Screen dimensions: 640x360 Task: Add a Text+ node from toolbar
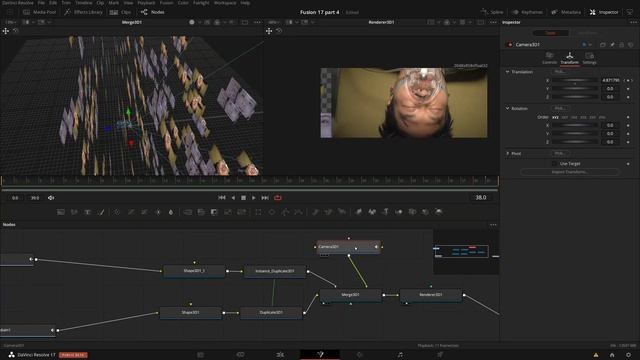click(x=87, y=212)
